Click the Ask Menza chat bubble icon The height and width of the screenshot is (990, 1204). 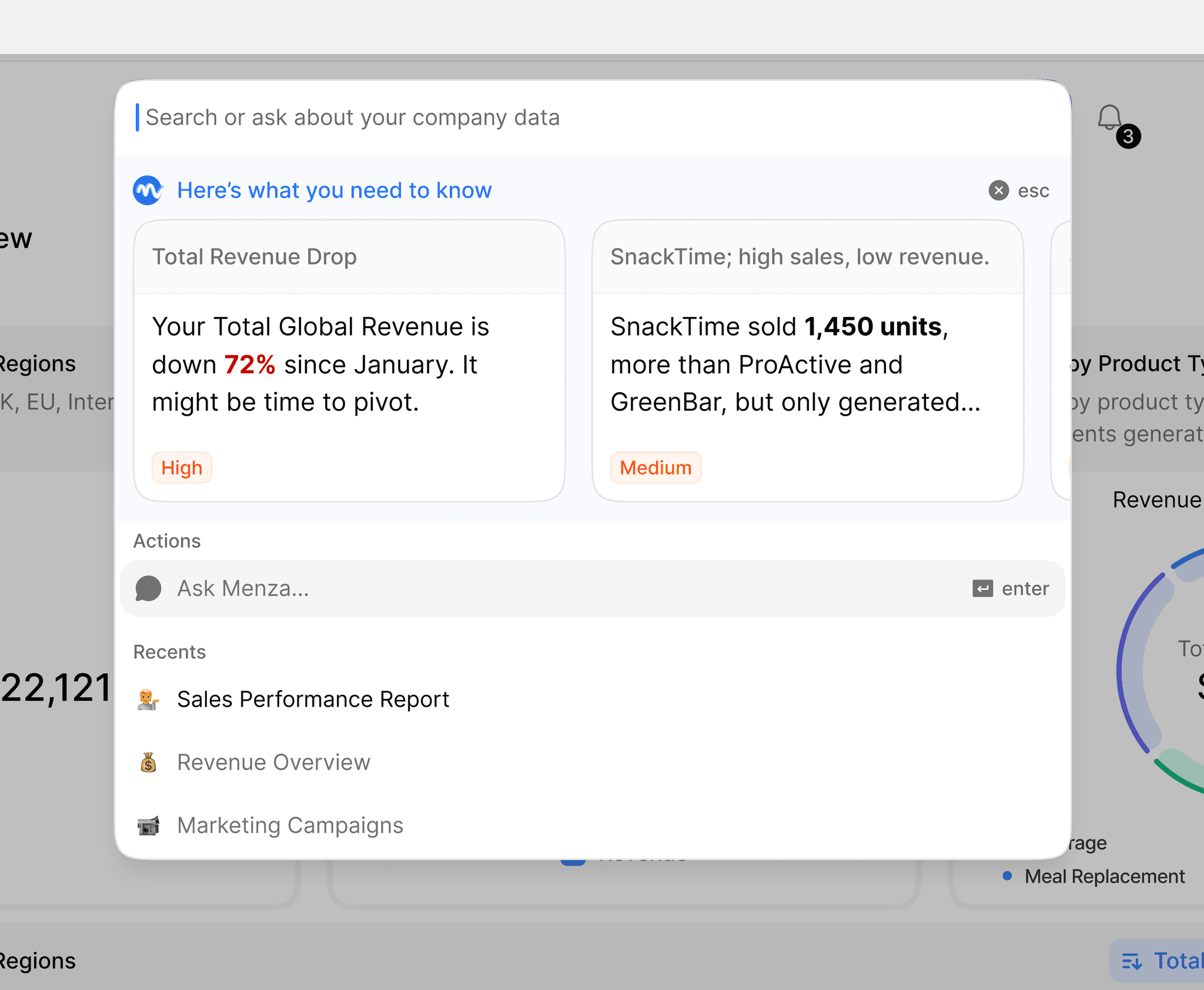[x=148, y=588]
